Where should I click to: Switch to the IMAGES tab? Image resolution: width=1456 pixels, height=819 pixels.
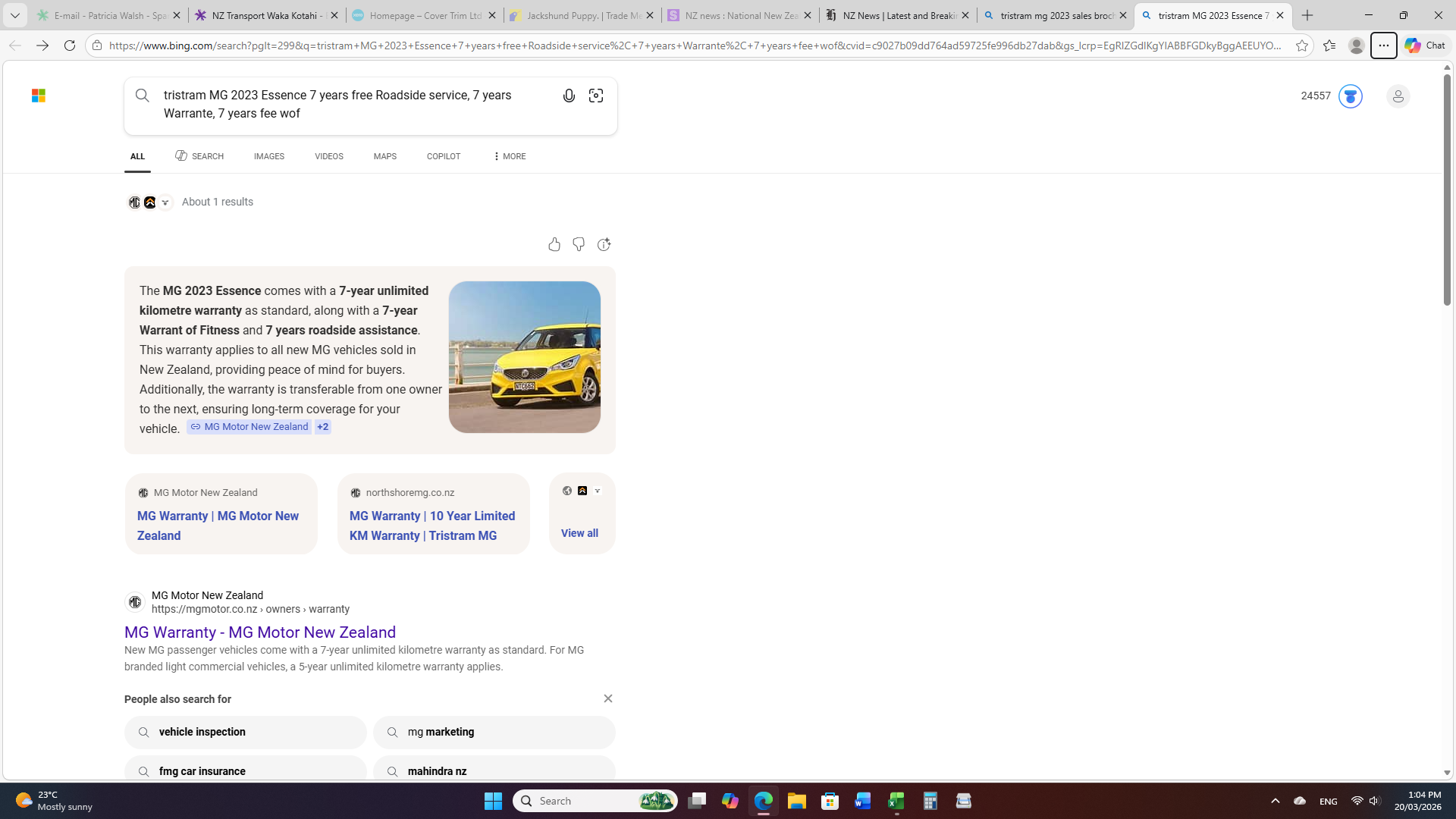point(268,156)
